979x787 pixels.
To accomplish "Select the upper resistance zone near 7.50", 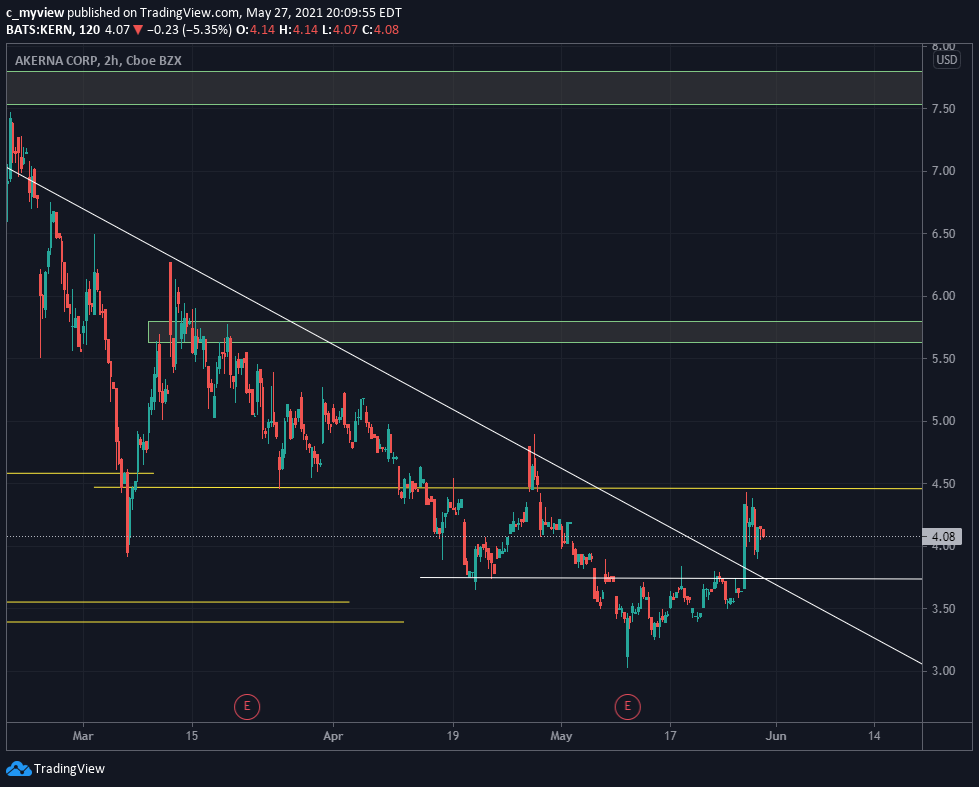I will pyautogui.click(x=464, y=88).
